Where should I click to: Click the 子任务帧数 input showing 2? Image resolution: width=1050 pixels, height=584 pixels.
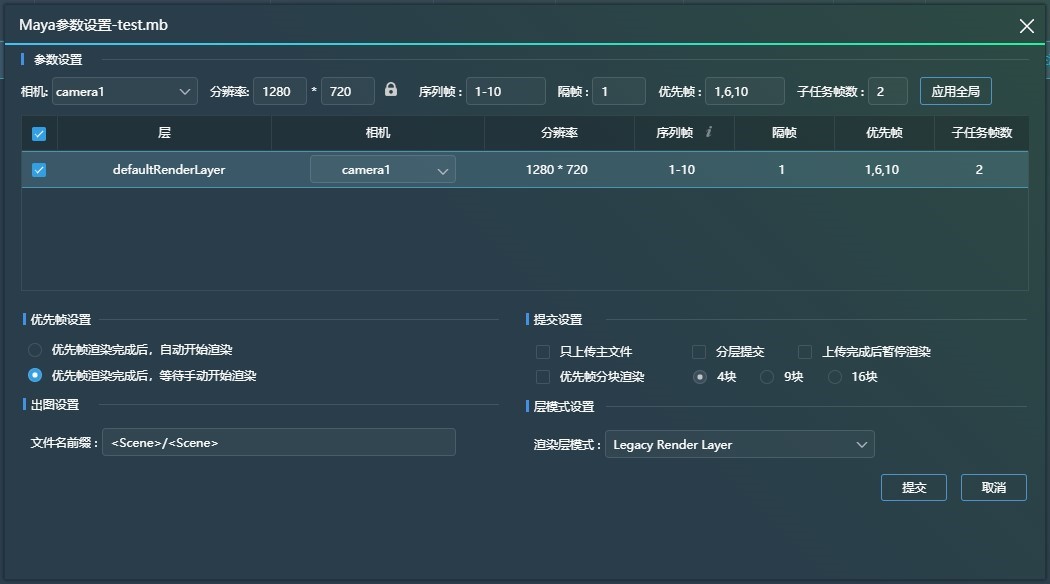point(887,90)
